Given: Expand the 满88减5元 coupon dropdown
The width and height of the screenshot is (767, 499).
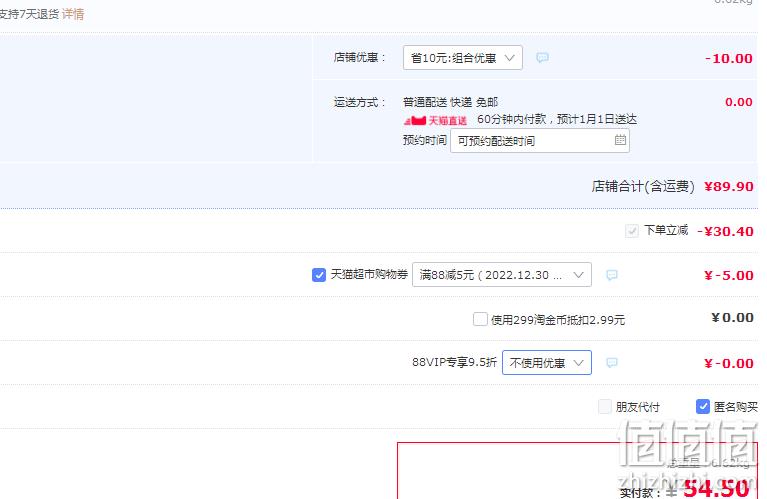Looking at the screenshot, I should (x=502, y=275).
